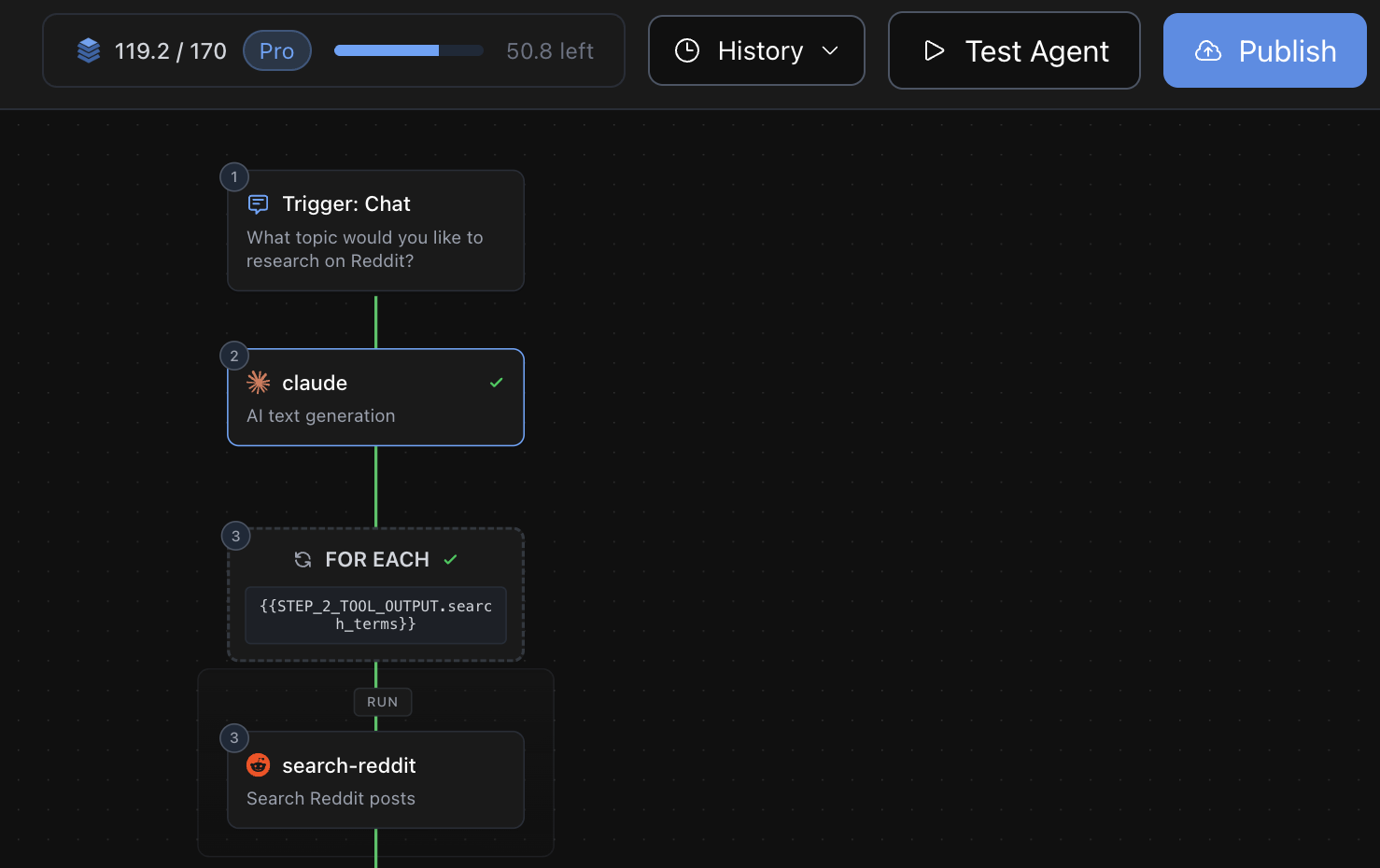Click the Claude starburst icon on step 2
The width and height of the screenshot is (1380, 868).
[x=259, y=383]
